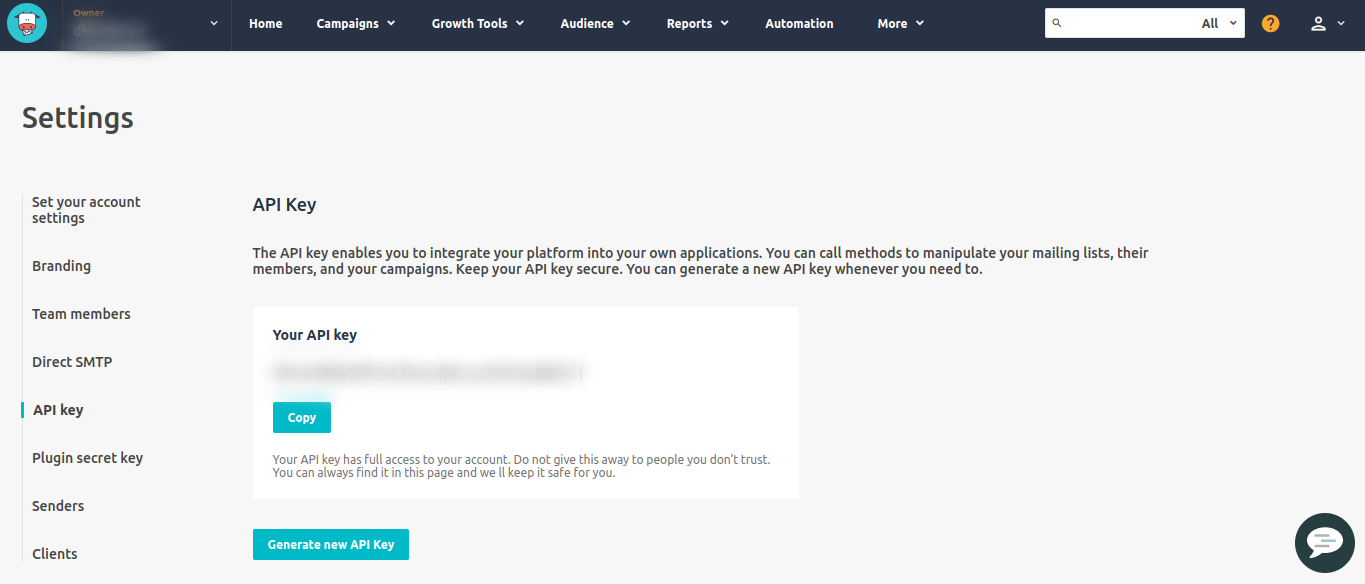Open Team members settings
Screen dimensions: 1365x584
(x=81, y=314)
